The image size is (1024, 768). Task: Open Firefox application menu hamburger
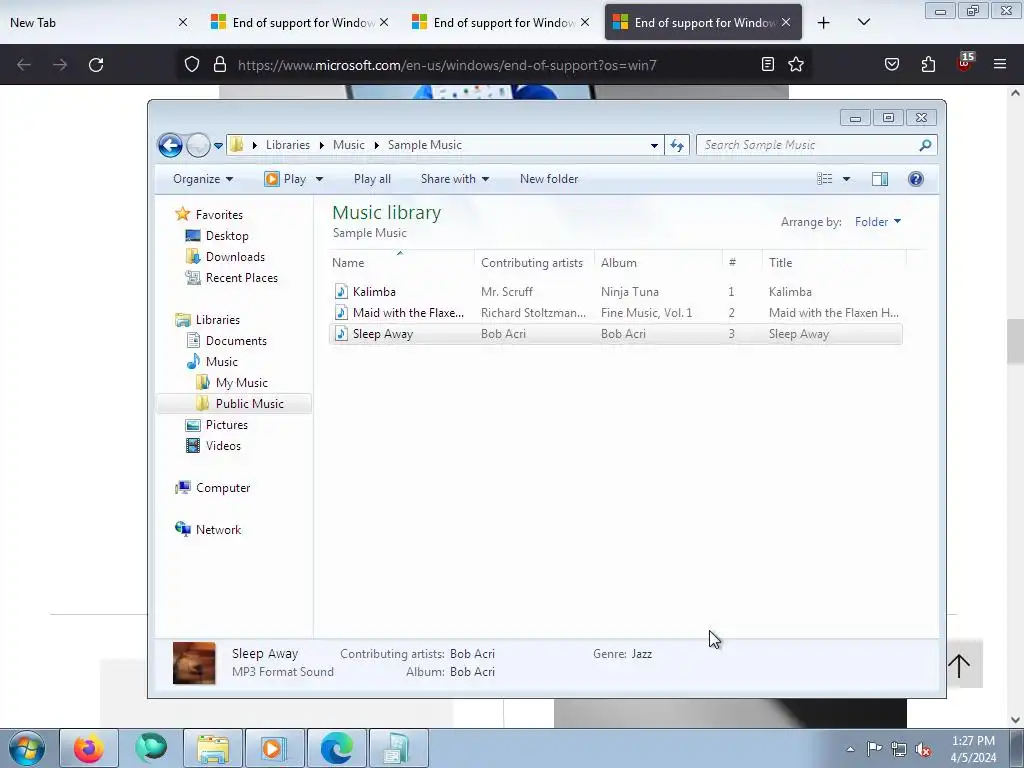(1000, 64)
